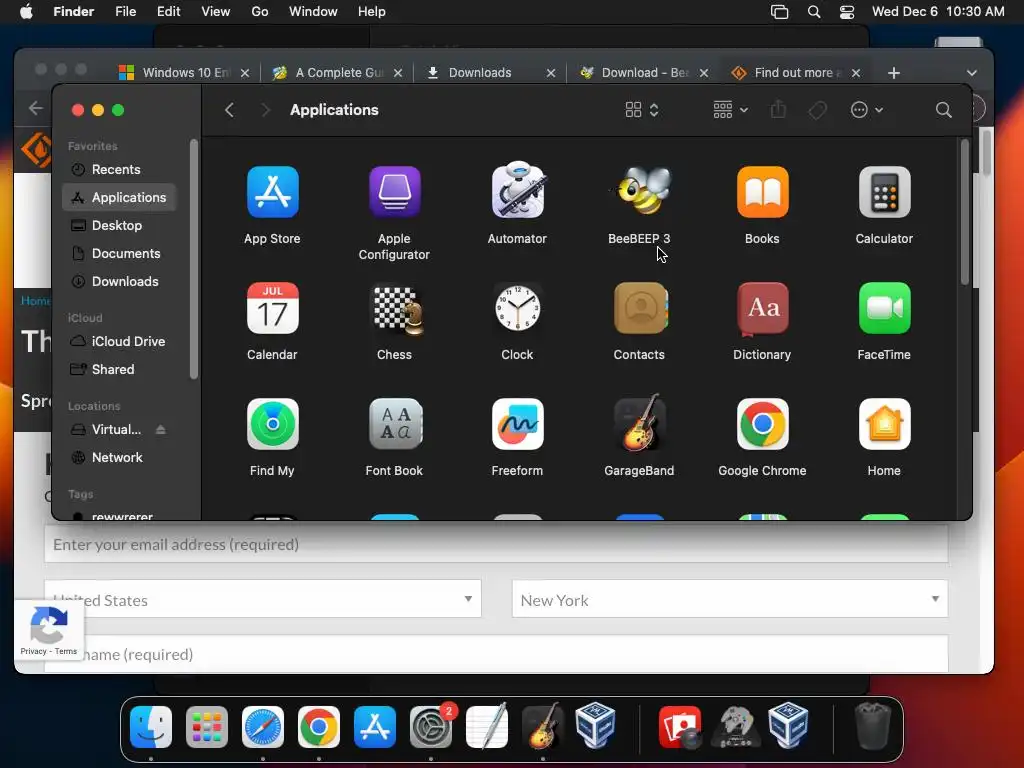The width and height of the screenshot is (1024, 768).
Task: Click the Clock app icon
Action: pyautogui.click(x=517, y=308)
